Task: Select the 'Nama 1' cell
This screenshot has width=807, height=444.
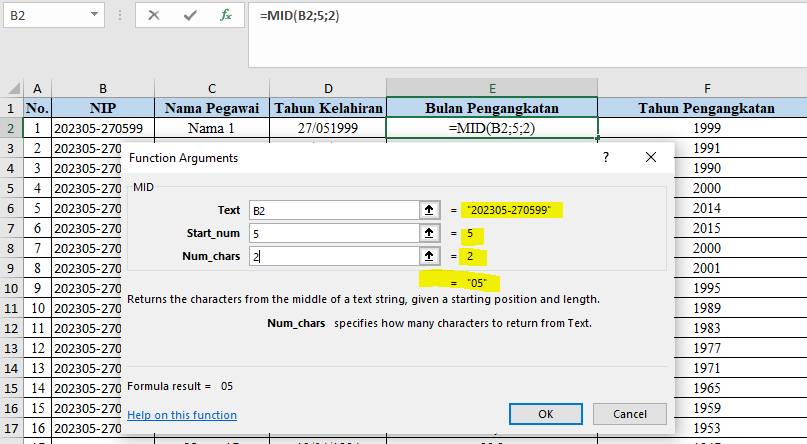Action: (x=212, y=128)
